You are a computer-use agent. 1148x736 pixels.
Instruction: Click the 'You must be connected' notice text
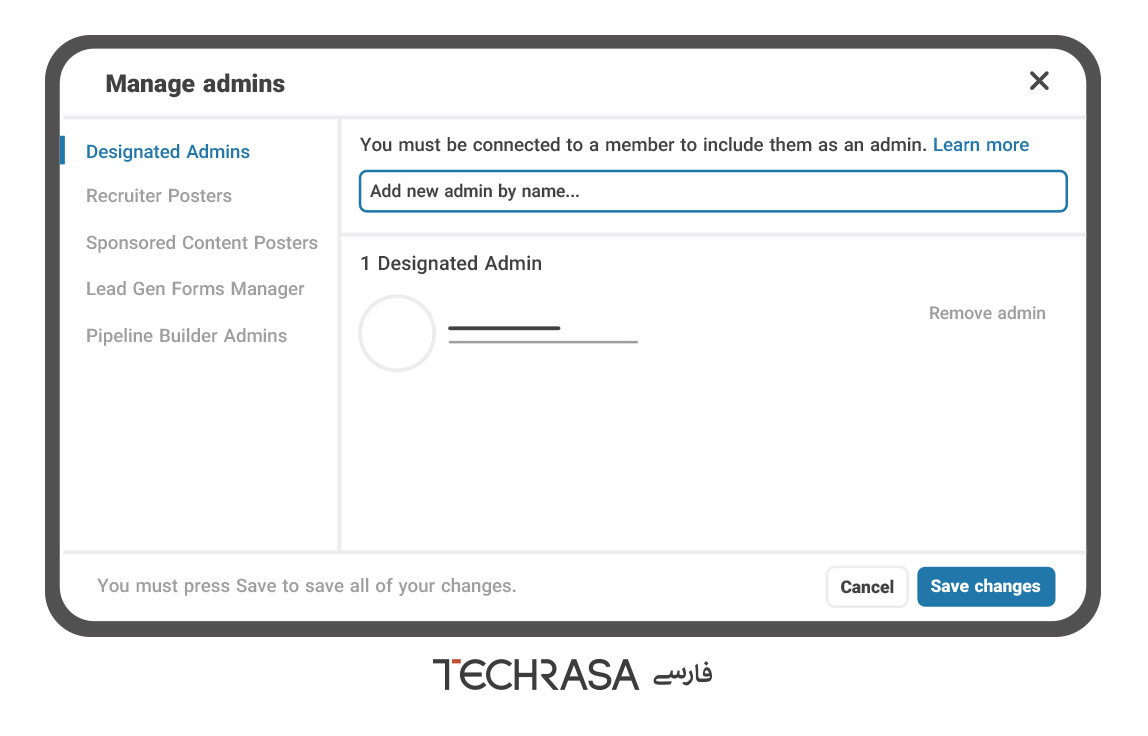643,145
